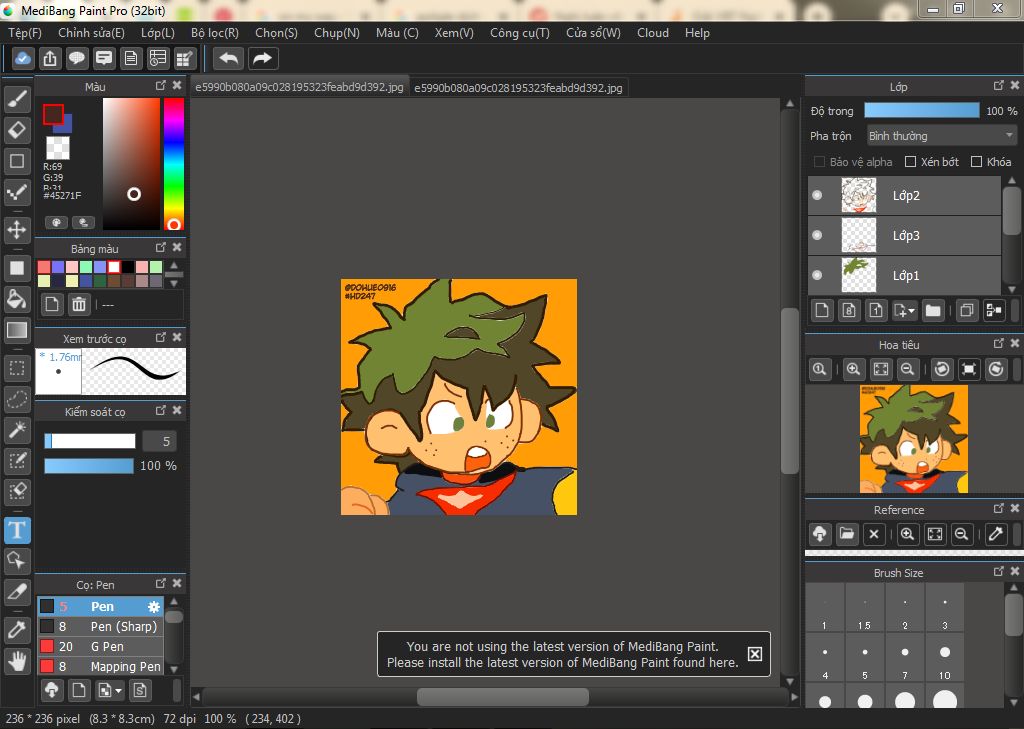This screenshot has width=1024, height=729.
Task: Enable the Xén bớt checkbox
Action: [x=910, y=161]
